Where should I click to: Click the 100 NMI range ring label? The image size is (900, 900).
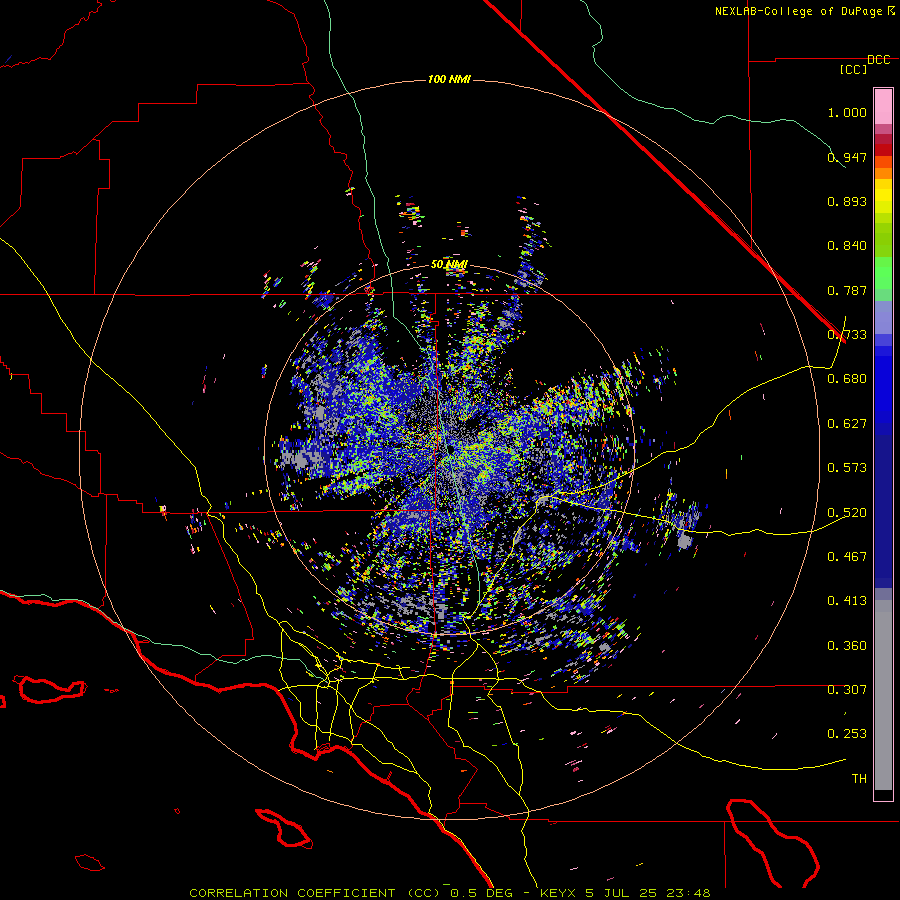[x=449, y=79]
